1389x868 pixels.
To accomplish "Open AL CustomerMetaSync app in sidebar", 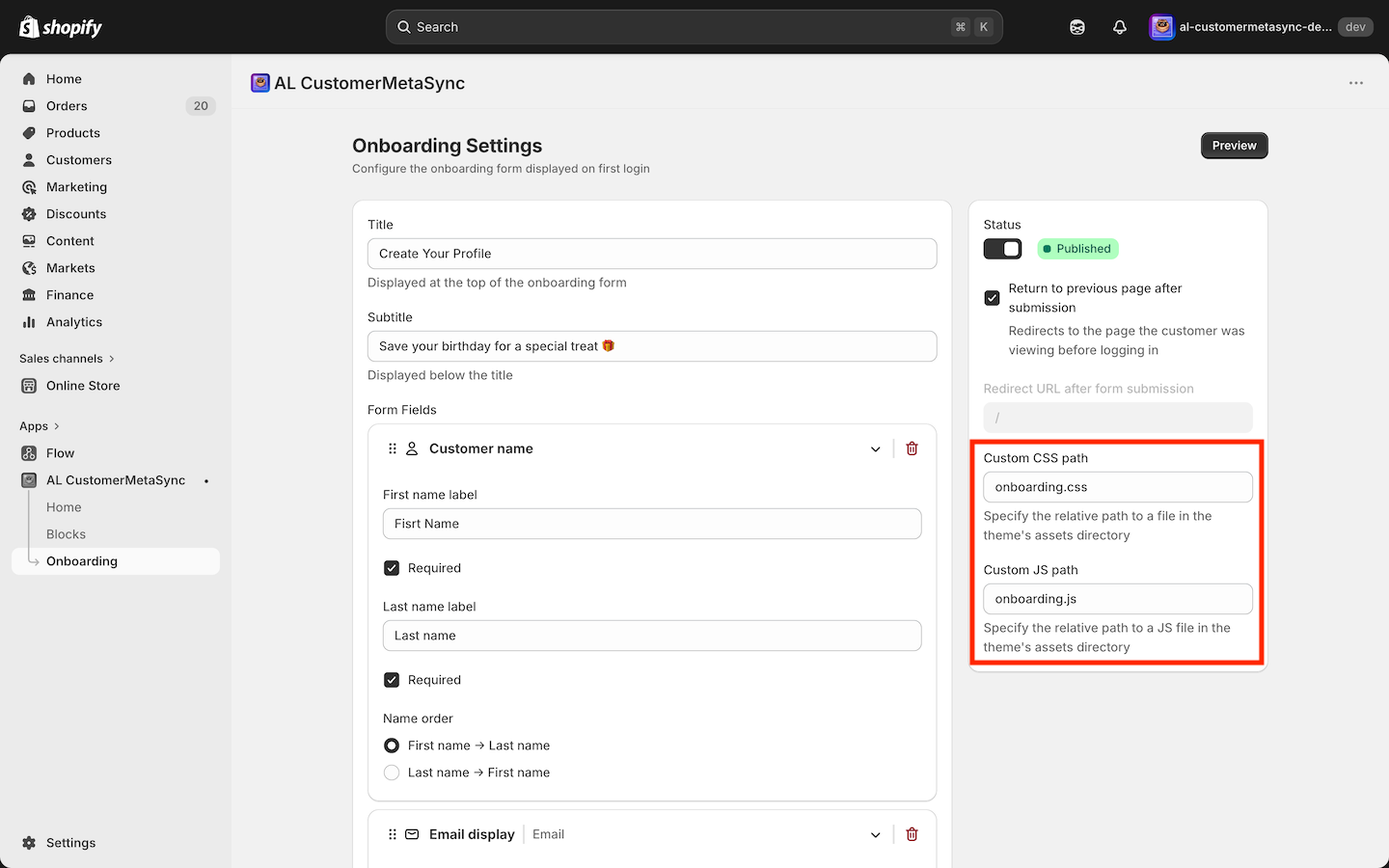I will 116,480.
